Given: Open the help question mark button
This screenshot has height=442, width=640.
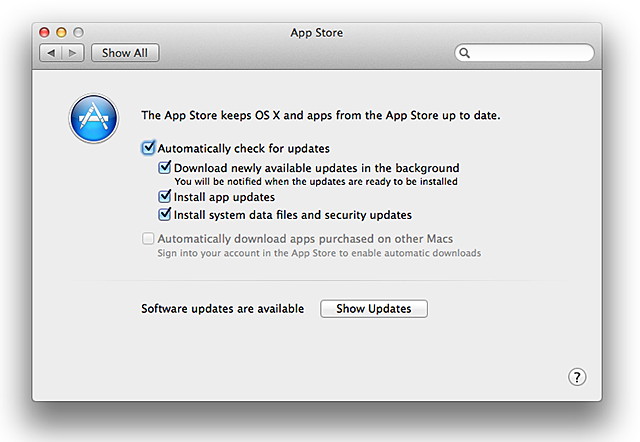Looking at the screenshot, I should point(577,377).
